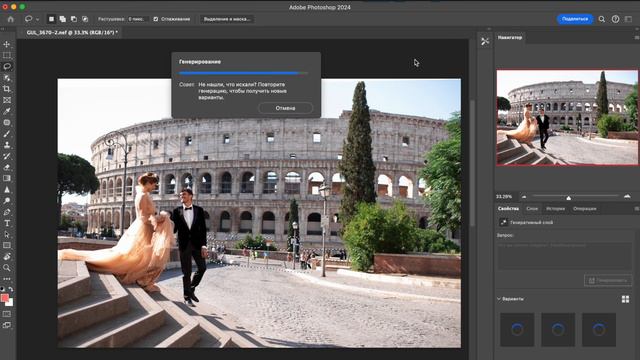Select the Path Selection tool
Screen dimensions: 640x360
coord(7,234)
